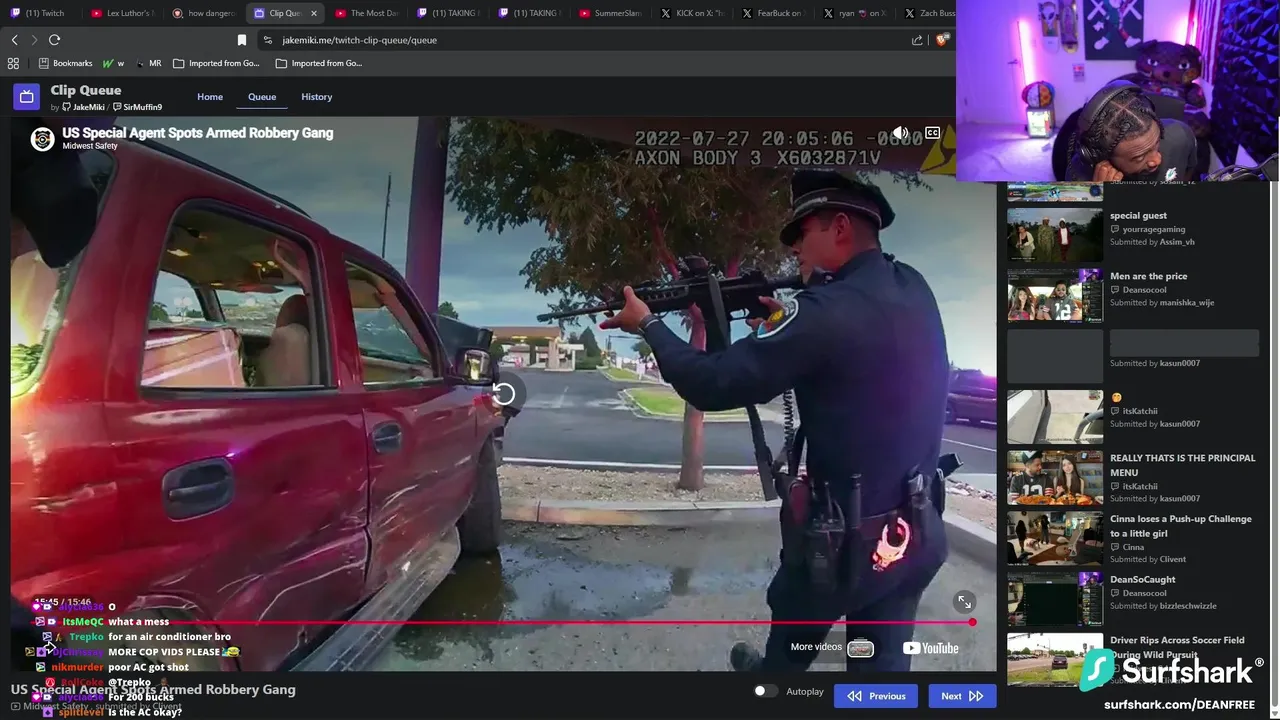The image size is (1280, 720).
Task: Click the itsKatchii emoji clip thumbnail
Action: pos(1055,416)
